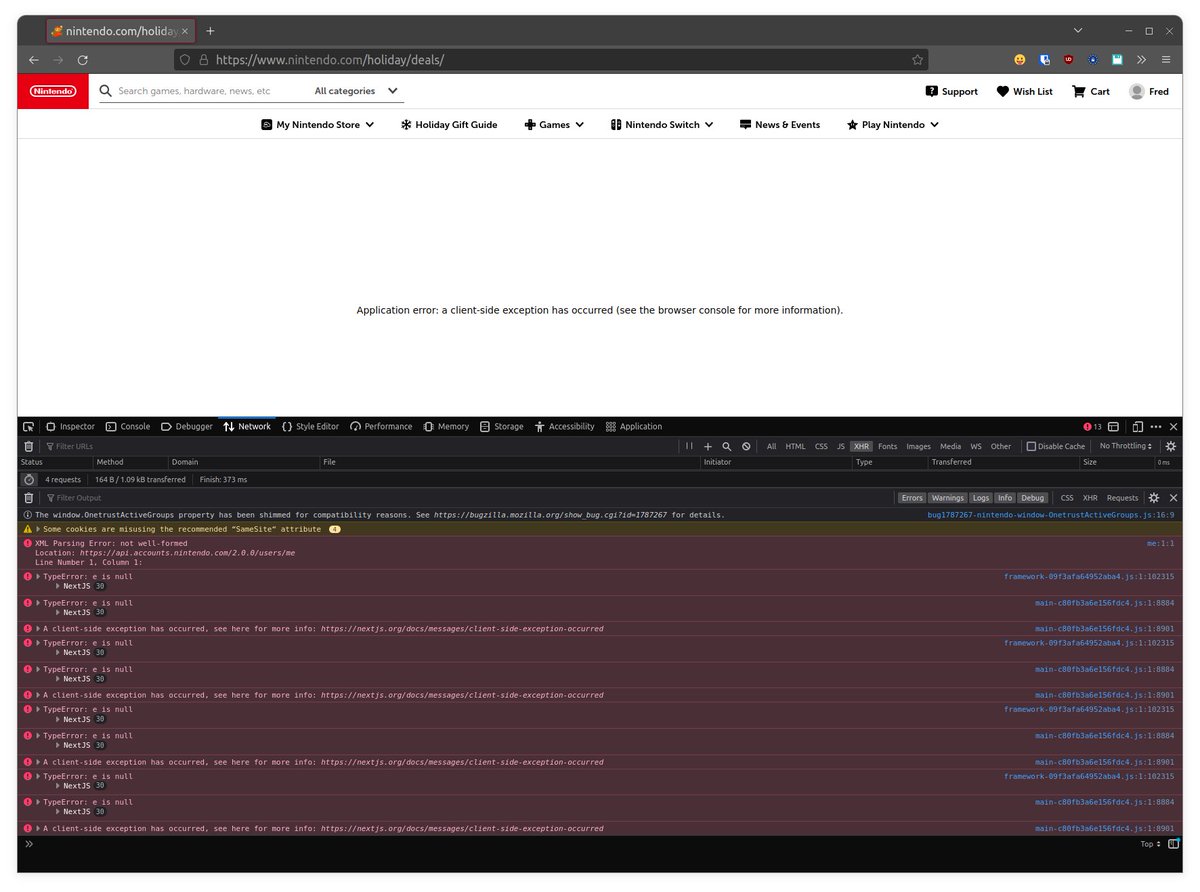Clear the network request list with trash icon
Viewport: 1200px width, 892px height.
pyautogui.click(x=28, y=446)
